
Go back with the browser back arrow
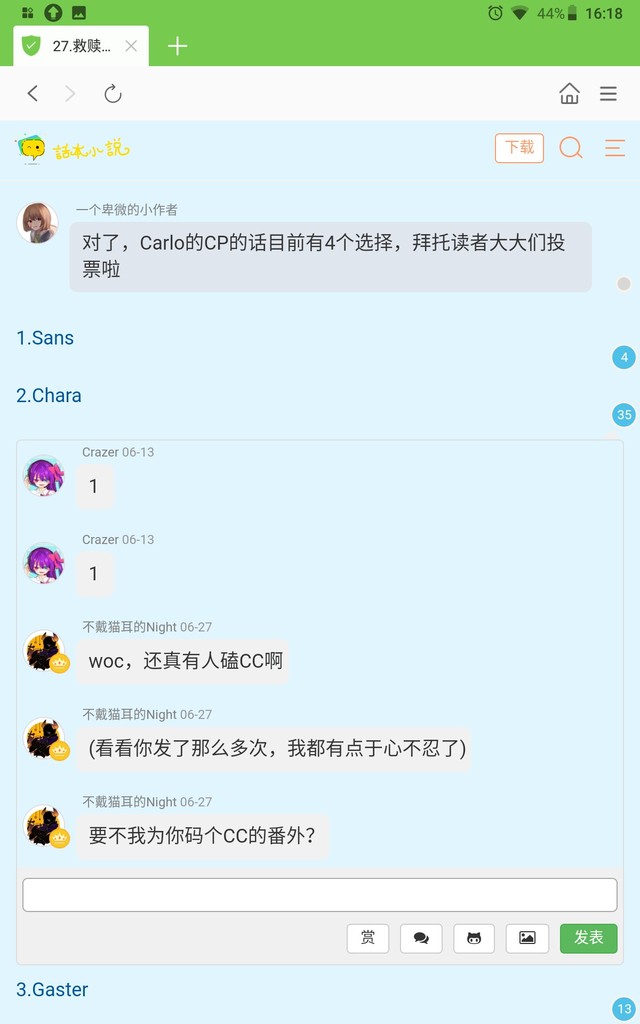point(33,93)
